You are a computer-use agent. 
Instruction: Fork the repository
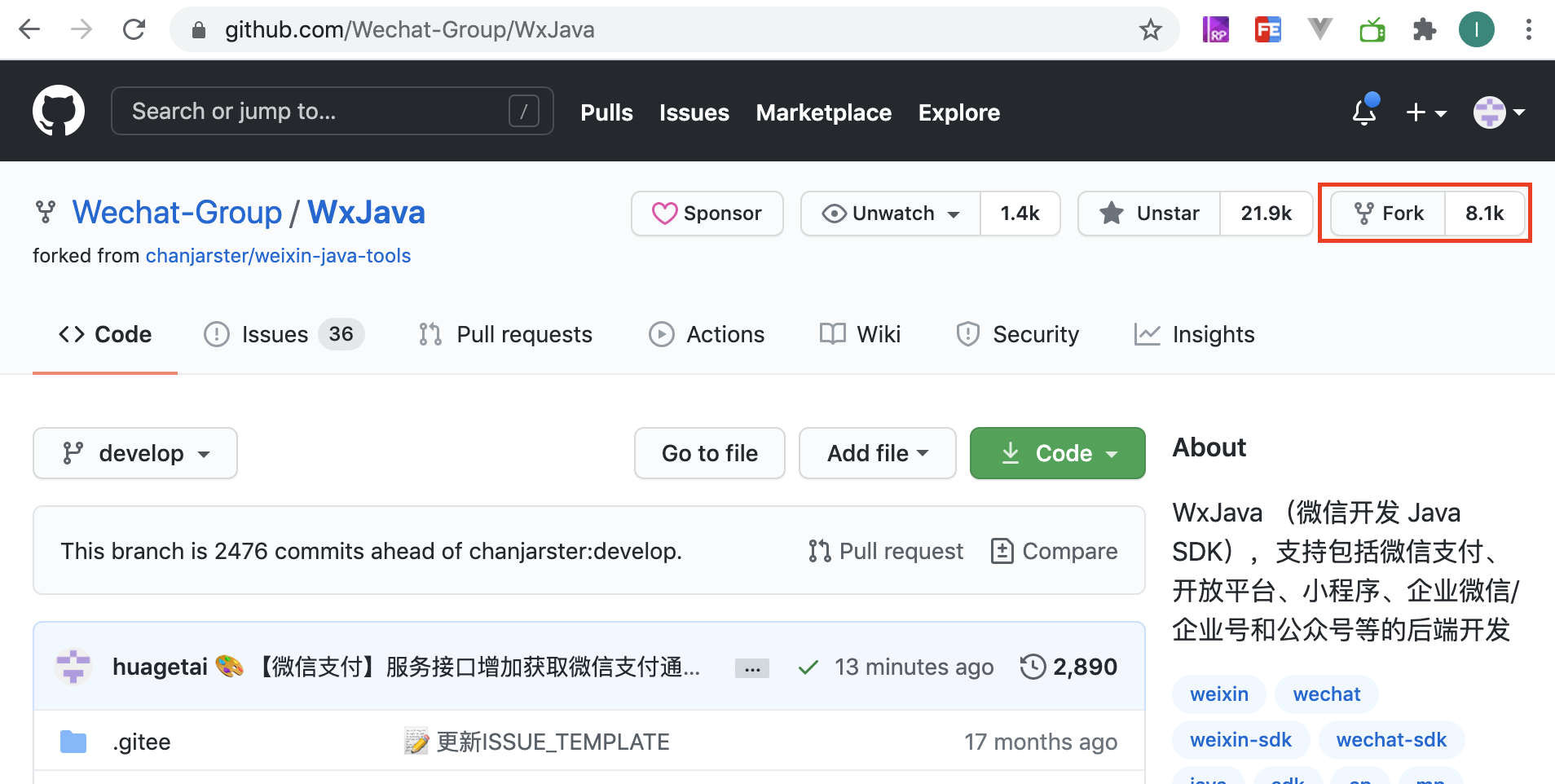coord(1388,214)
